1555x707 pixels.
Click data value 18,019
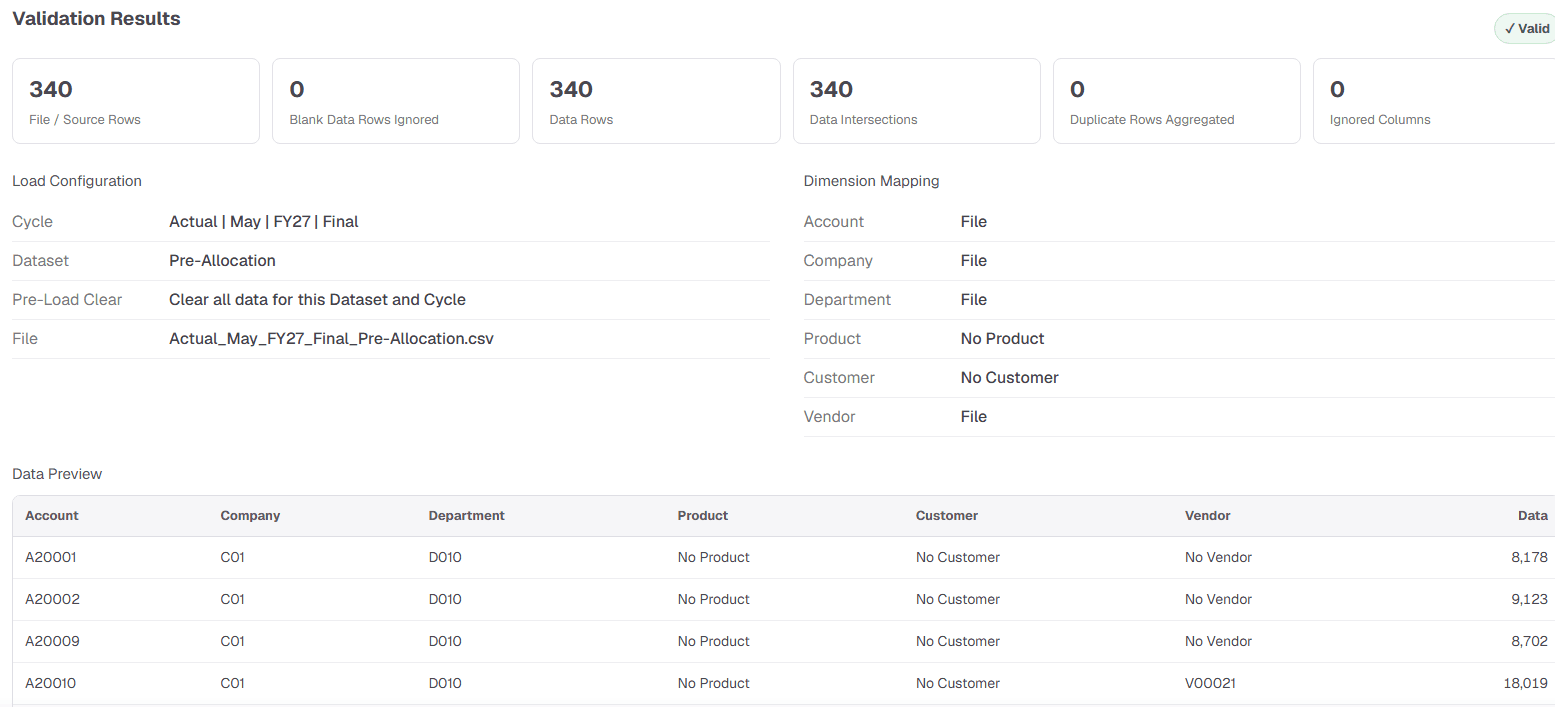click(x=1526, y=684)
